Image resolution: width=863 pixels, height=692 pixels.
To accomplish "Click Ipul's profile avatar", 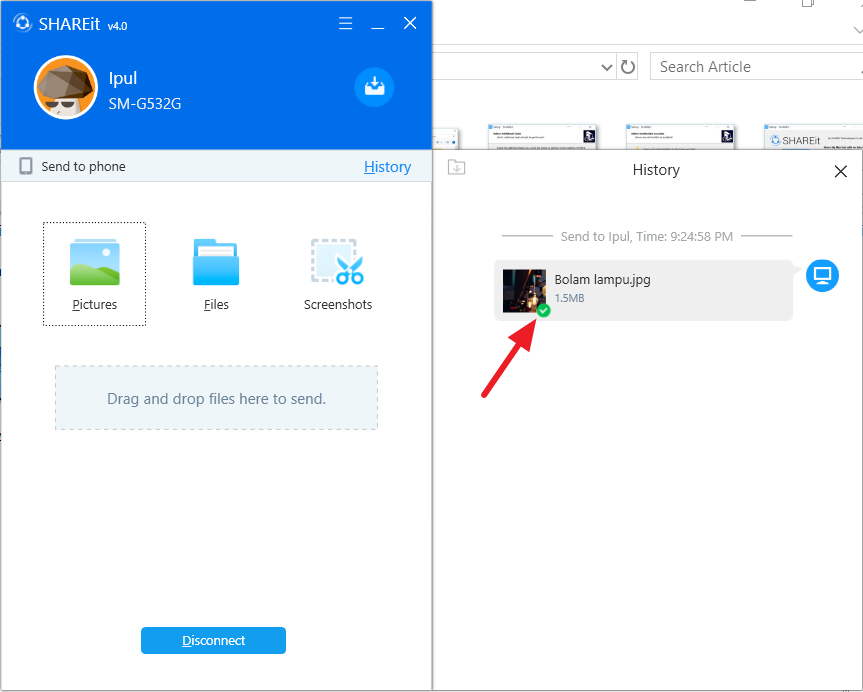I will coord(66,88).
